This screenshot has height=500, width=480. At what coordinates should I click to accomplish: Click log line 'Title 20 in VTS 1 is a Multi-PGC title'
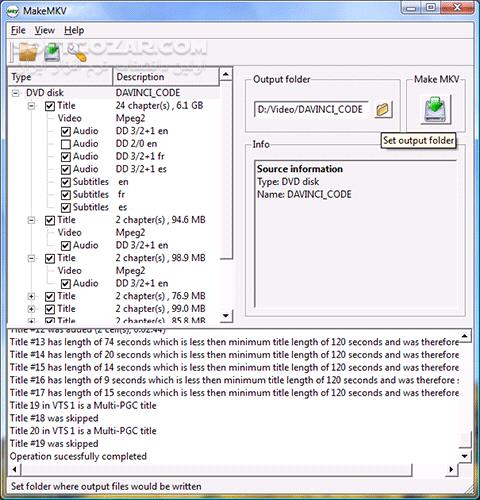[x=83, y=431]
